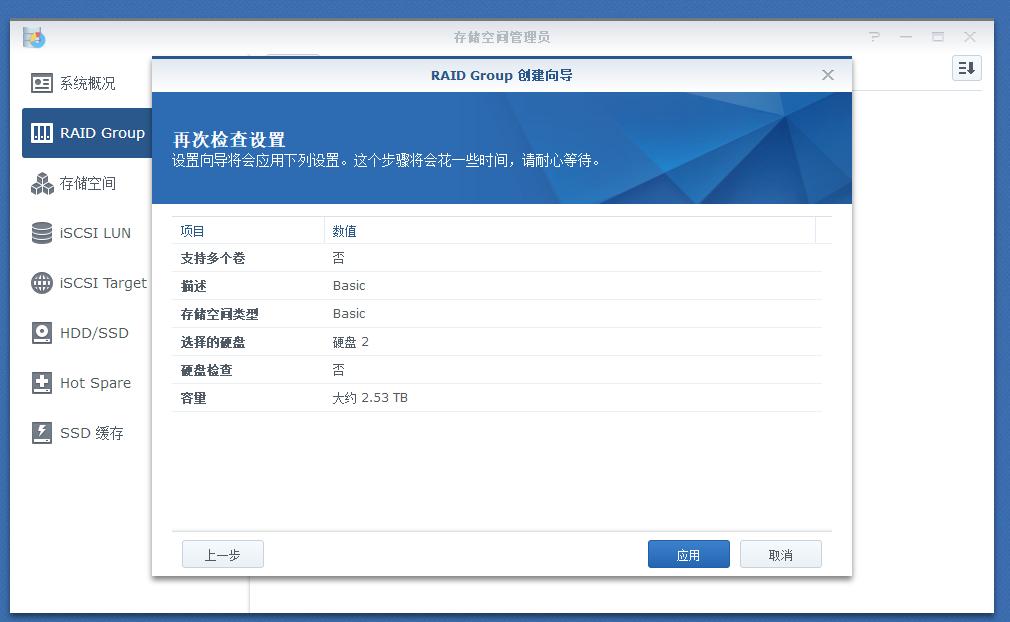Viewport: 1010px width, 622px height.
Task: Click the 存储空间管理员 window title bar
Action: point(500,36)
